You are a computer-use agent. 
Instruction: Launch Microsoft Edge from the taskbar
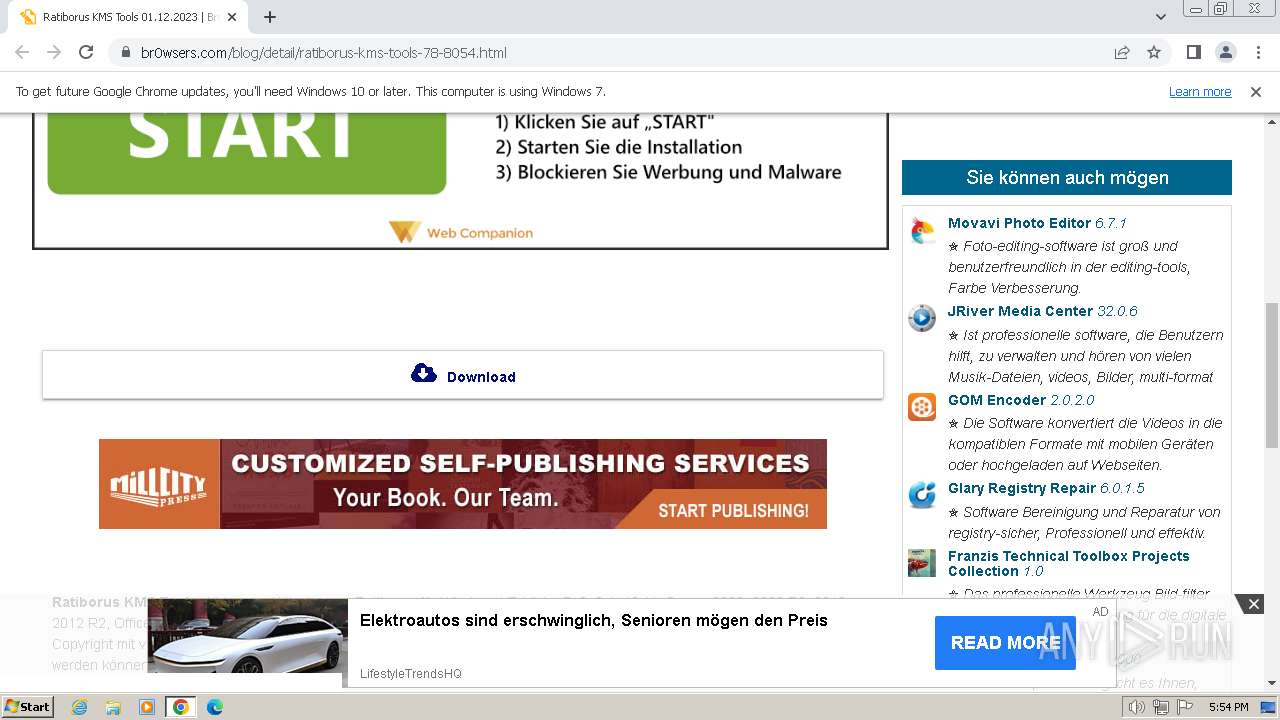[x=214, y=707]
